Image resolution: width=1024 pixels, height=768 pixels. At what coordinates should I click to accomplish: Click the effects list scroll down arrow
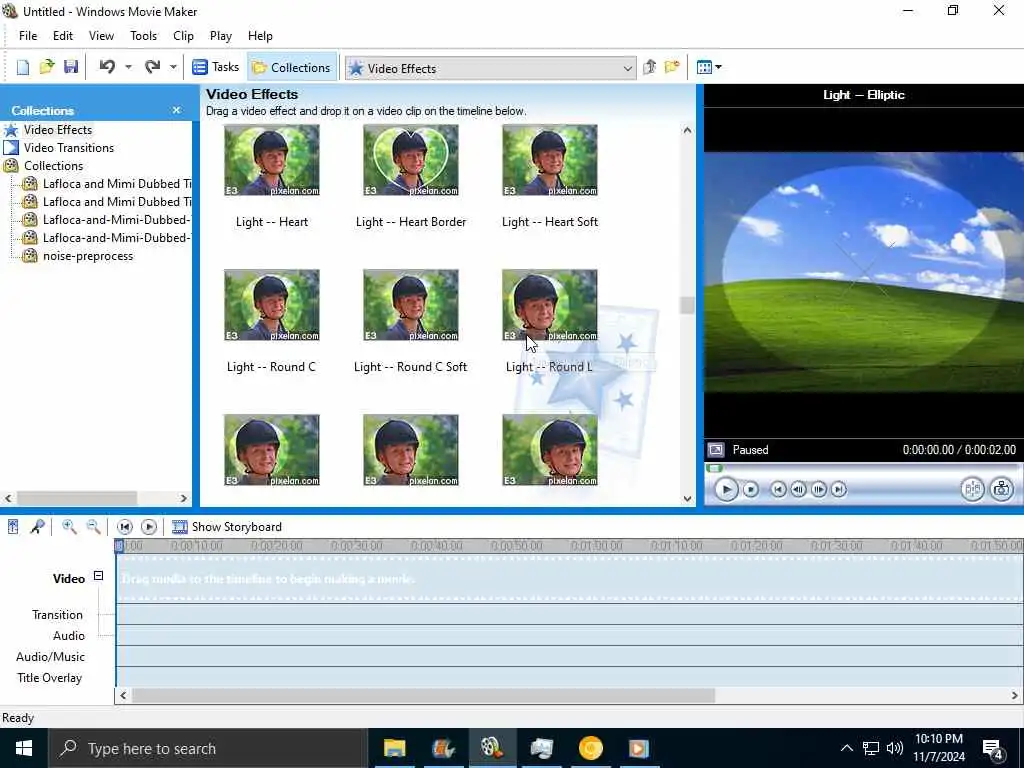click(687, 498)
